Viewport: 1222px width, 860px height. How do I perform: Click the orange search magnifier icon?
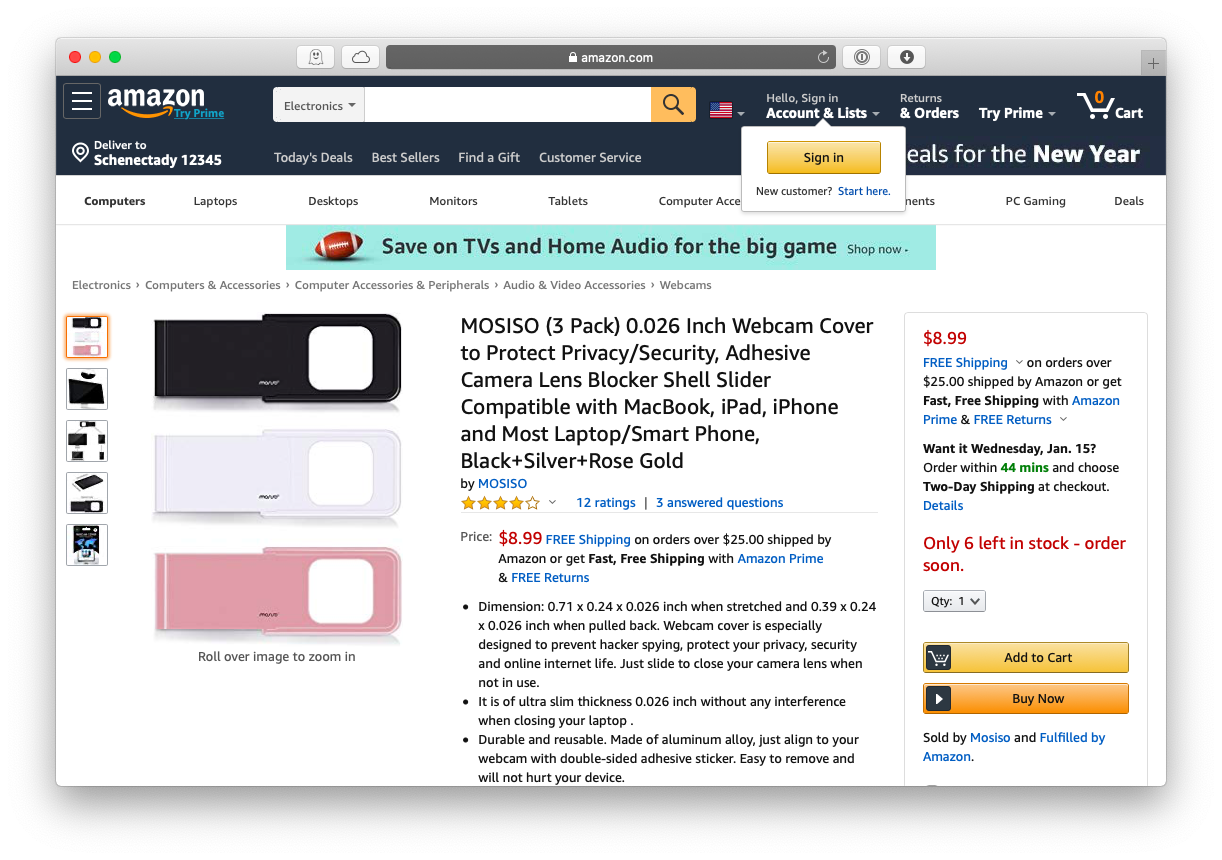tap(673, 104)
